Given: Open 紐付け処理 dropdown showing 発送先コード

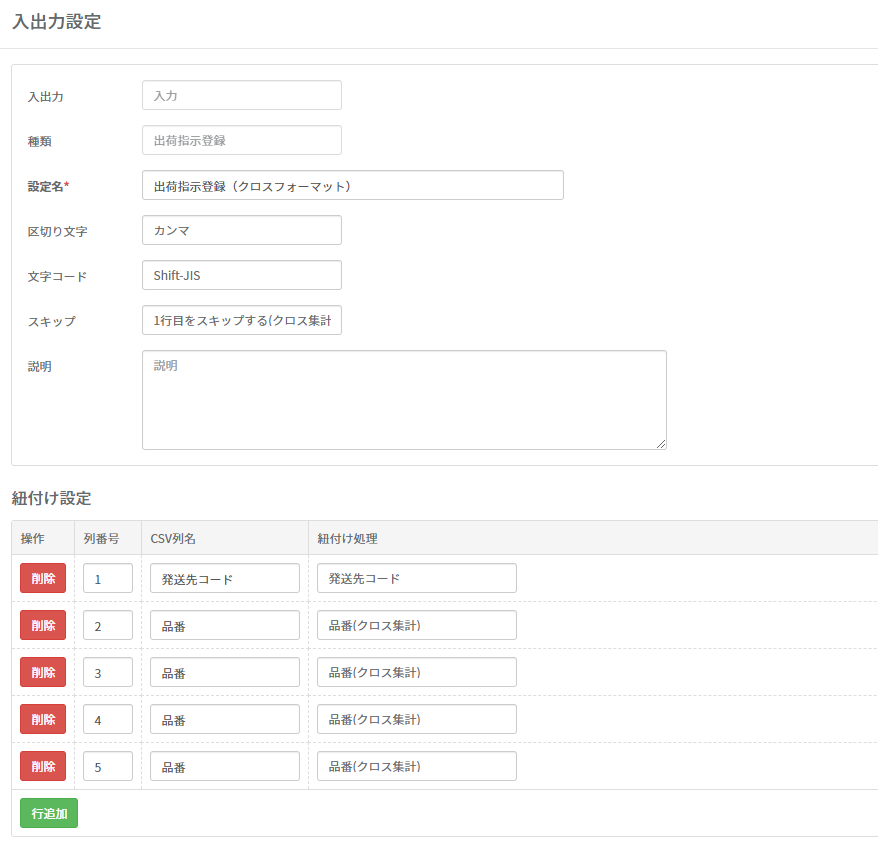Looking at the screenshot, I should 416,578.
